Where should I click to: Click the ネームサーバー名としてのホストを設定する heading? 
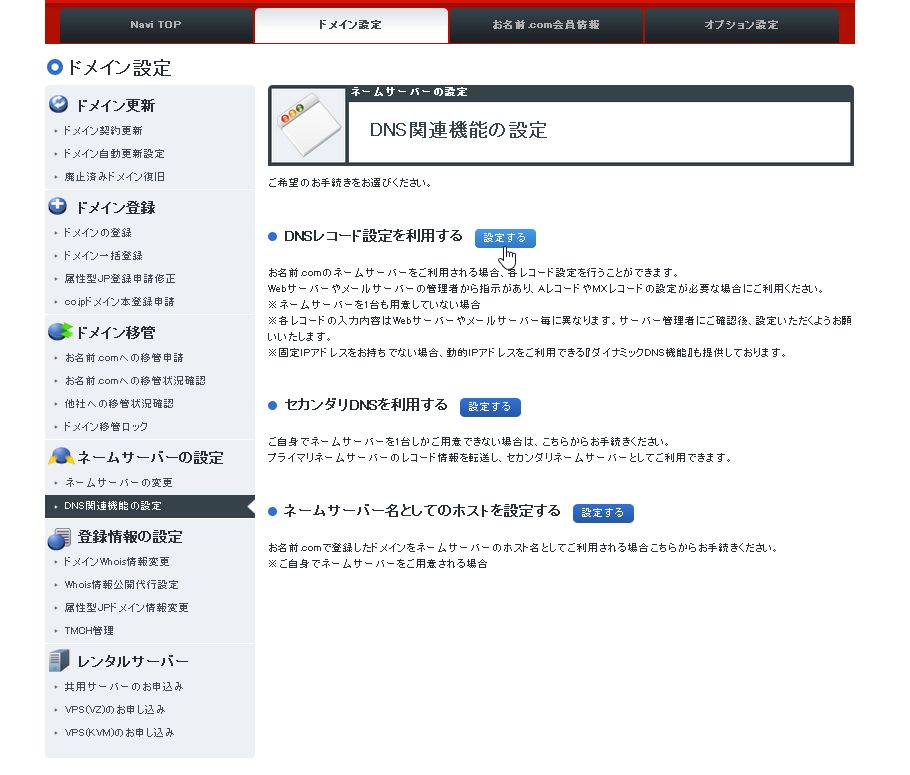(x=422, y=511)
